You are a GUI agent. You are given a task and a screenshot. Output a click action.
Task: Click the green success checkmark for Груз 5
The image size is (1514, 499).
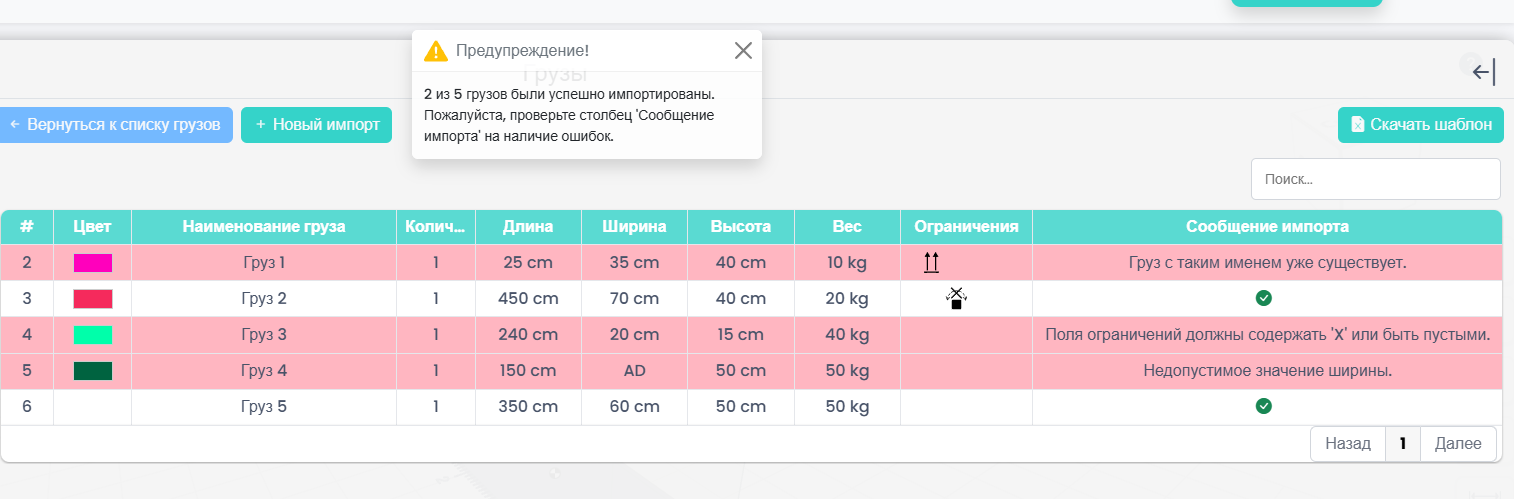pyautogui.click(x=1263, y=406)
